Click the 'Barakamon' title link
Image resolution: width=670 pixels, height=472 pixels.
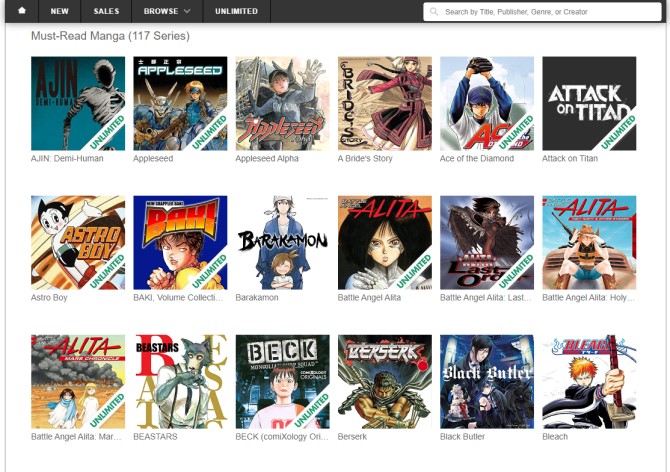[257, 298]
